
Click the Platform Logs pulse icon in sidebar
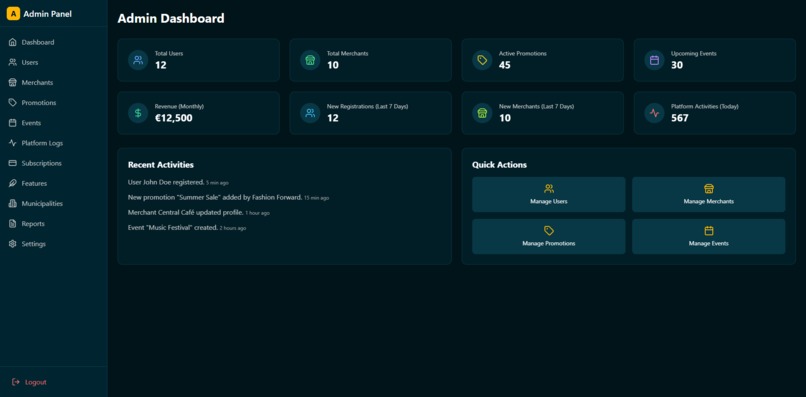pyautogui.click(x=13, y=143)
